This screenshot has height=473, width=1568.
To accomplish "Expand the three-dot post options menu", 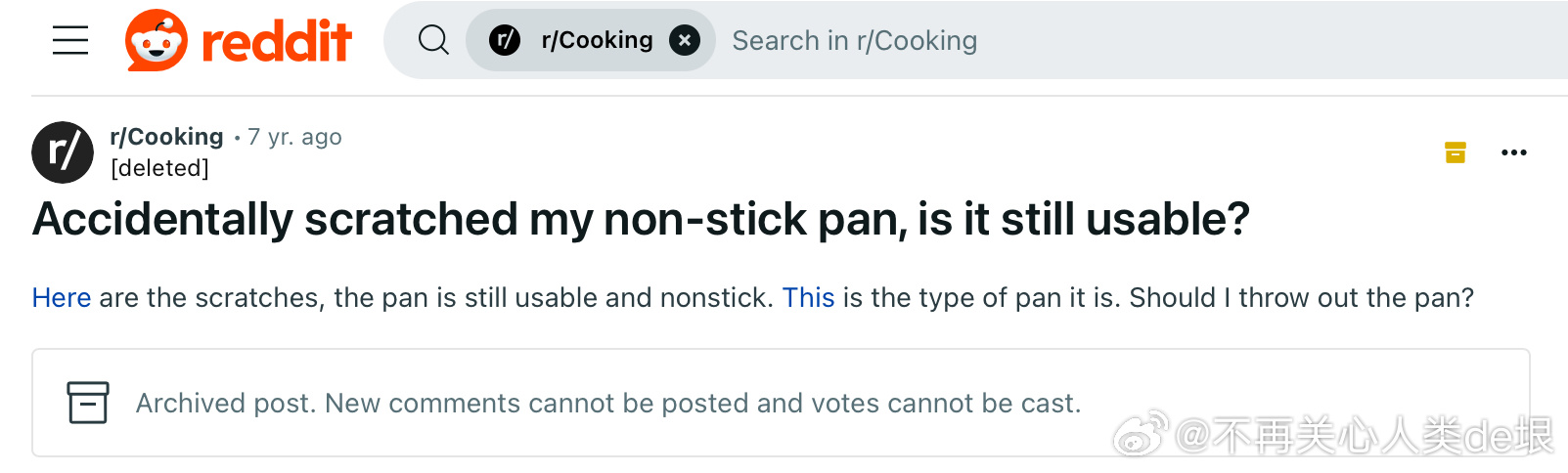I will [x=1514, y=152].
